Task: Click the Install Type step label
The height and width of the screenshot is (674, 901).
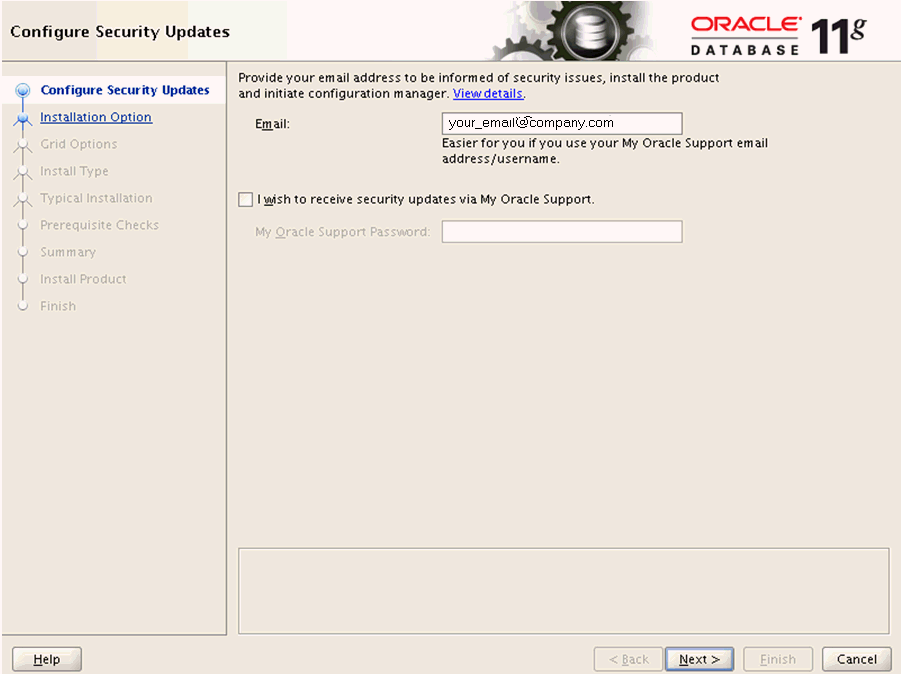Action: pos(74,171)
